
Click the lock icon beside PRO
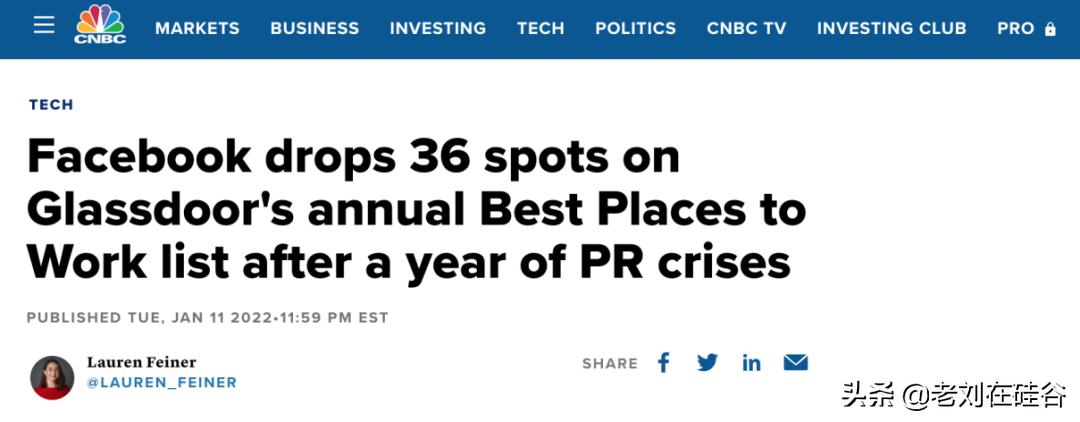pyautogui.click(x=1050, y=29)
